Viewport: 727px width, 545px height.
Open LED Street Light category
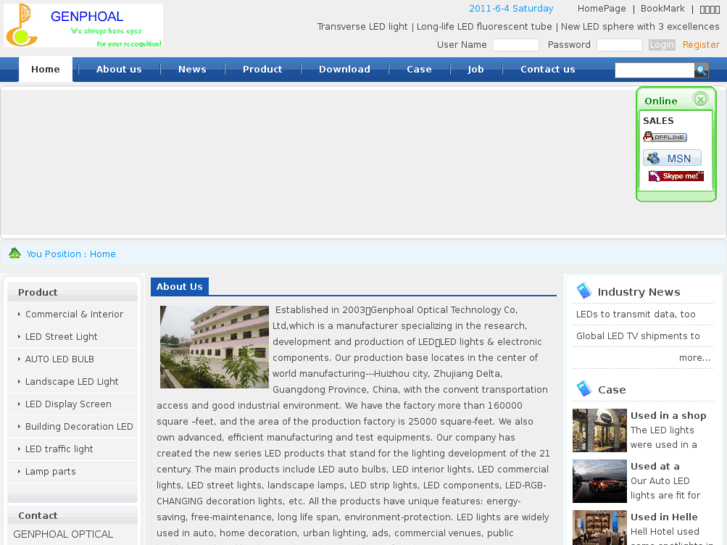click(61, 337)
